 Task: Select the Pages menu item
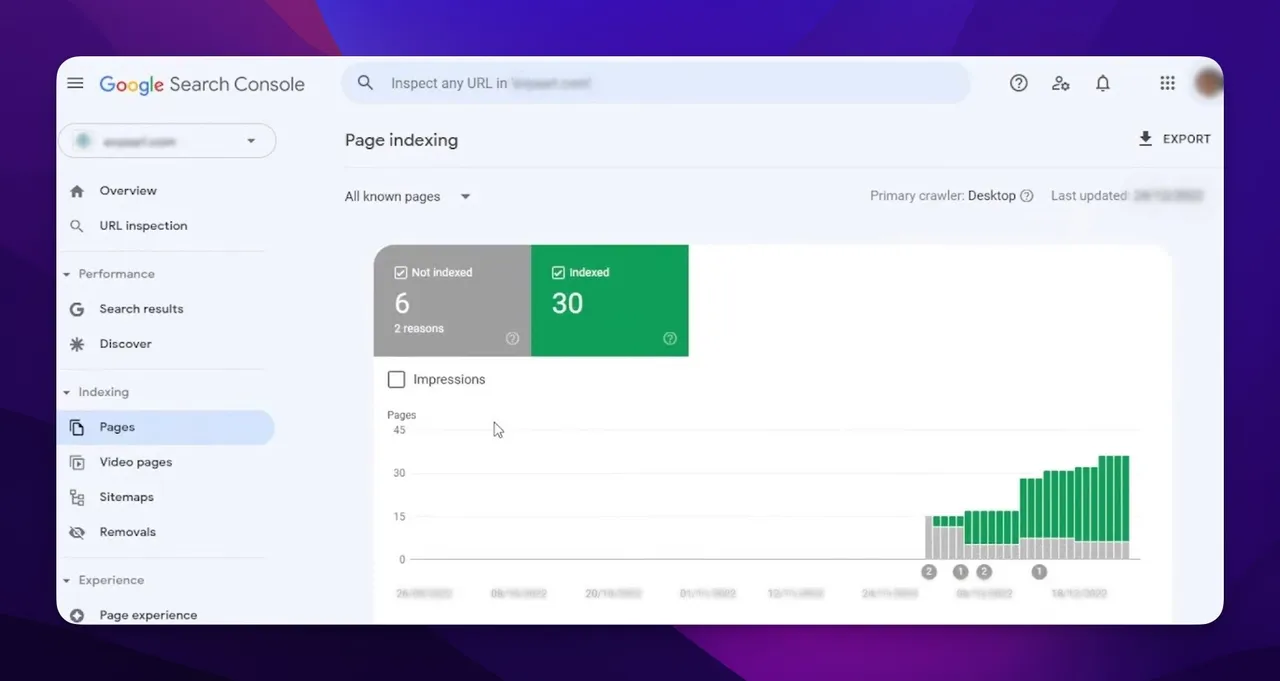coord(166,427)
